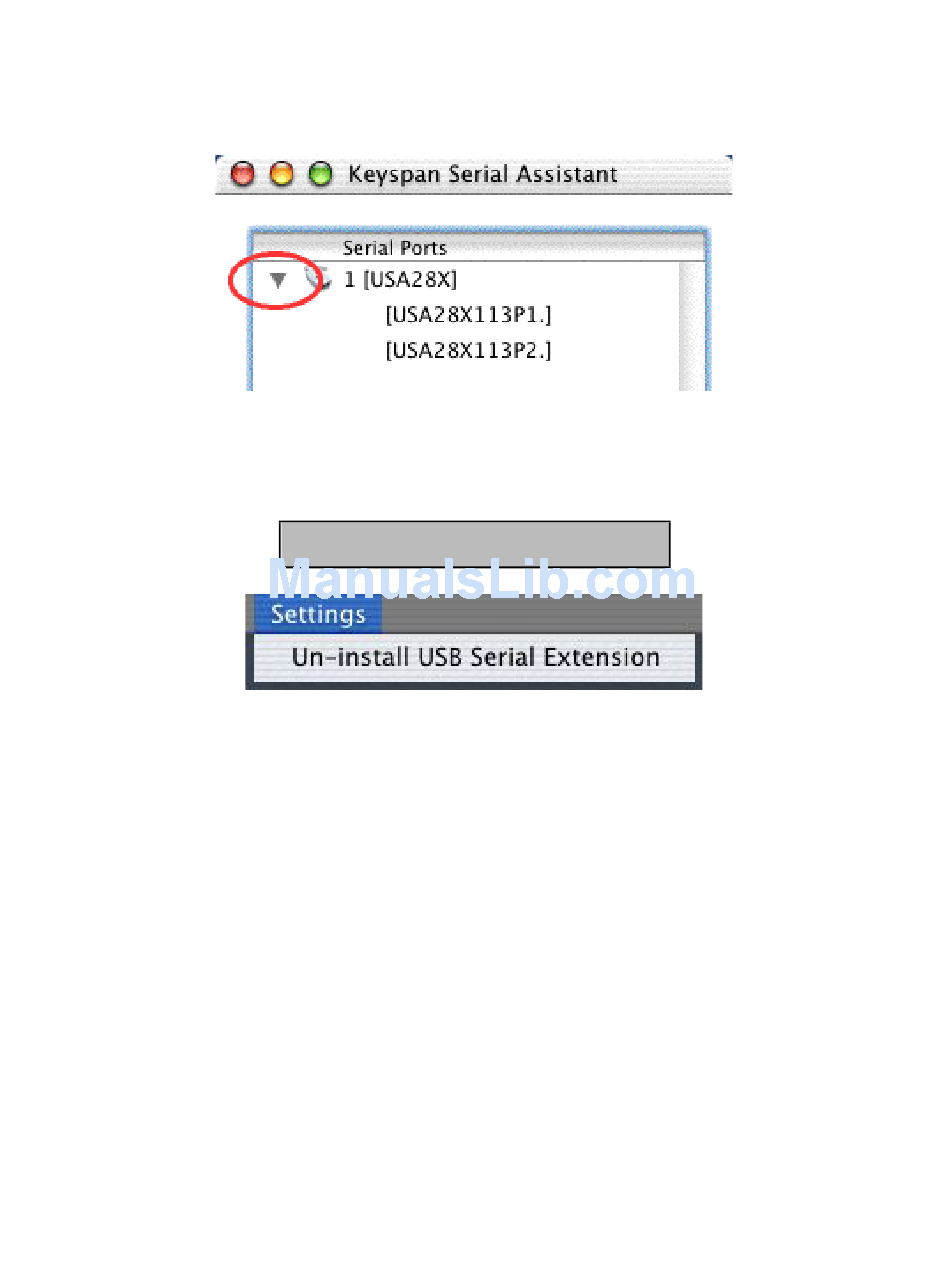Open the ManualsLib.com watermark link

click(x=482, y=580)
